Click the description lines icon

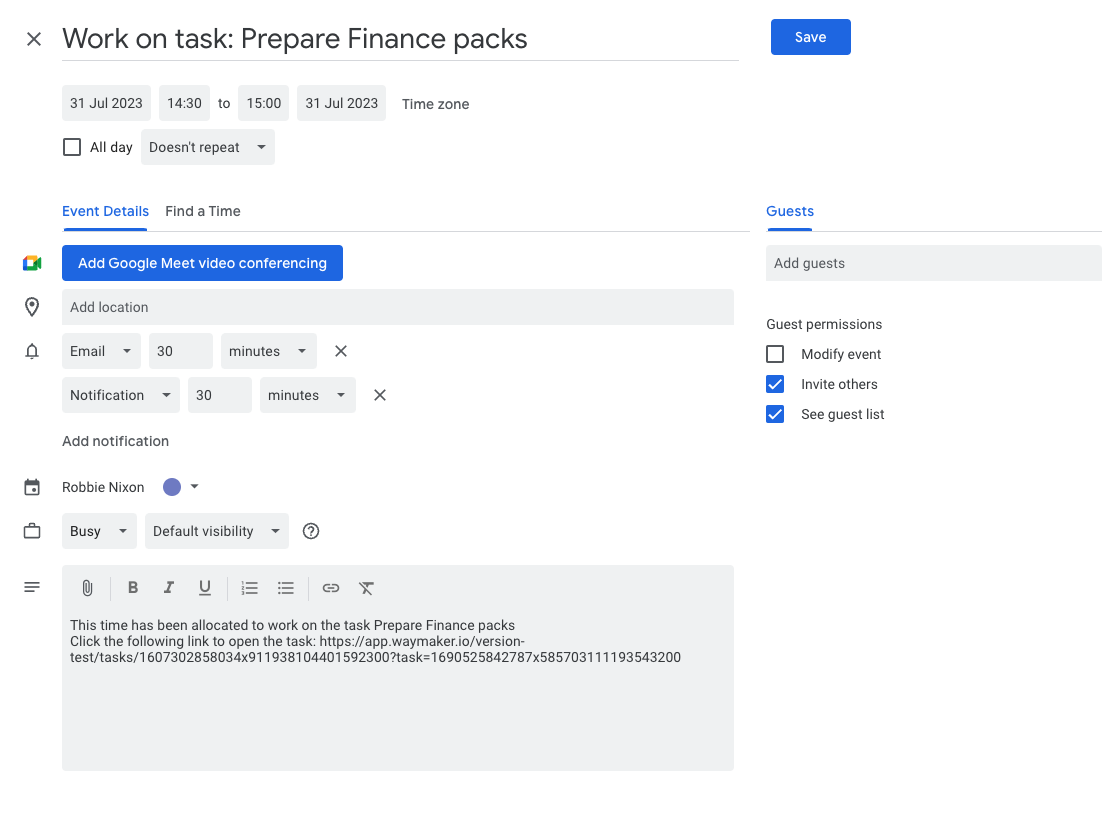(32, 587)
